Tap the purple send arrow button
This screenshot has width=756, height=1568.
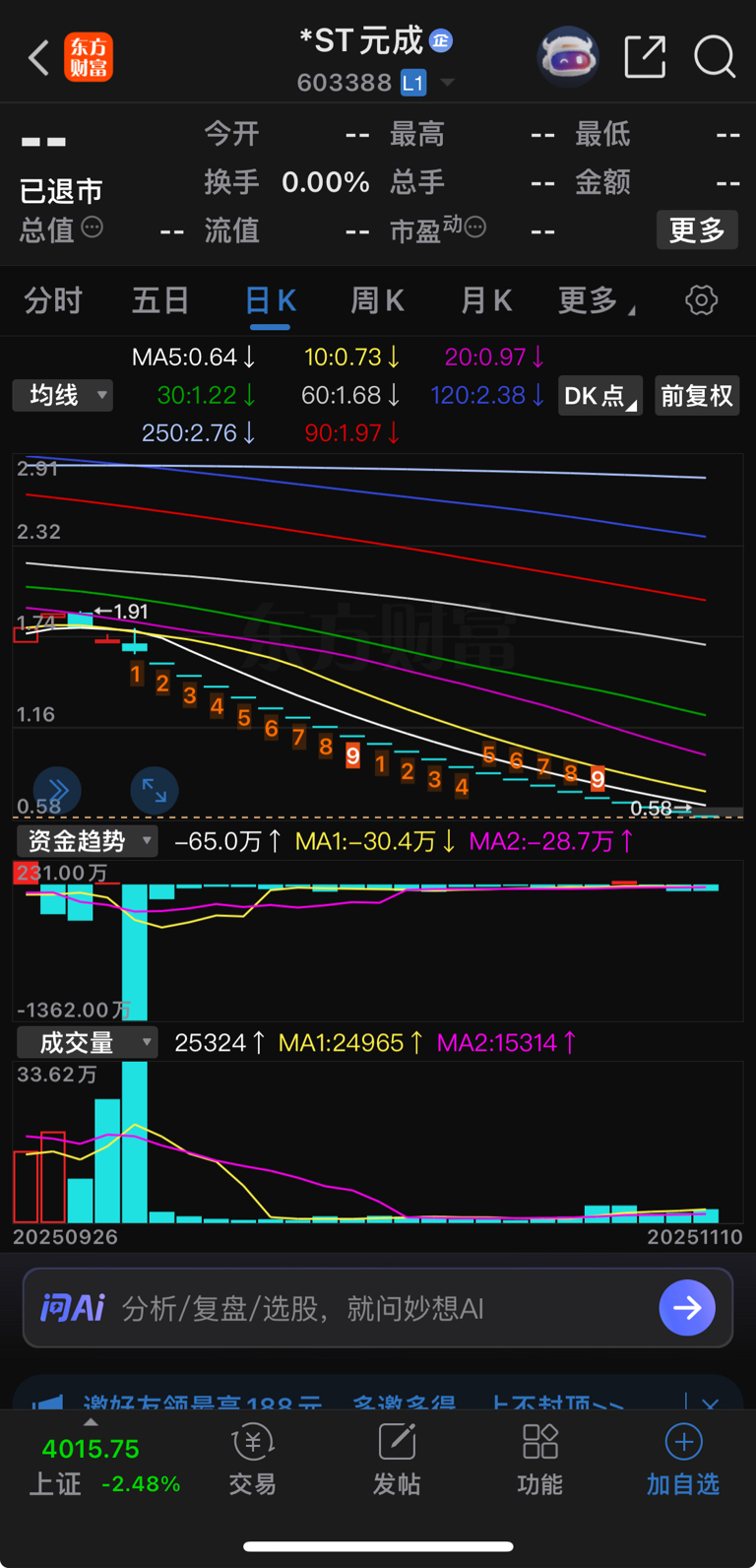pyautogui.click(x=687, y=1308)
